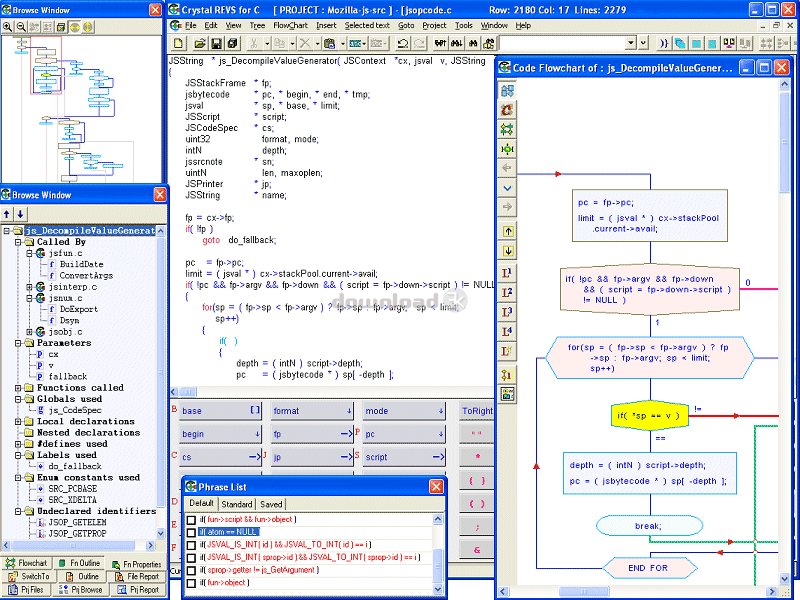Select flowchart level 1 icon
Image resolution: width=800 pixels, height=600 pixels.
508,272
